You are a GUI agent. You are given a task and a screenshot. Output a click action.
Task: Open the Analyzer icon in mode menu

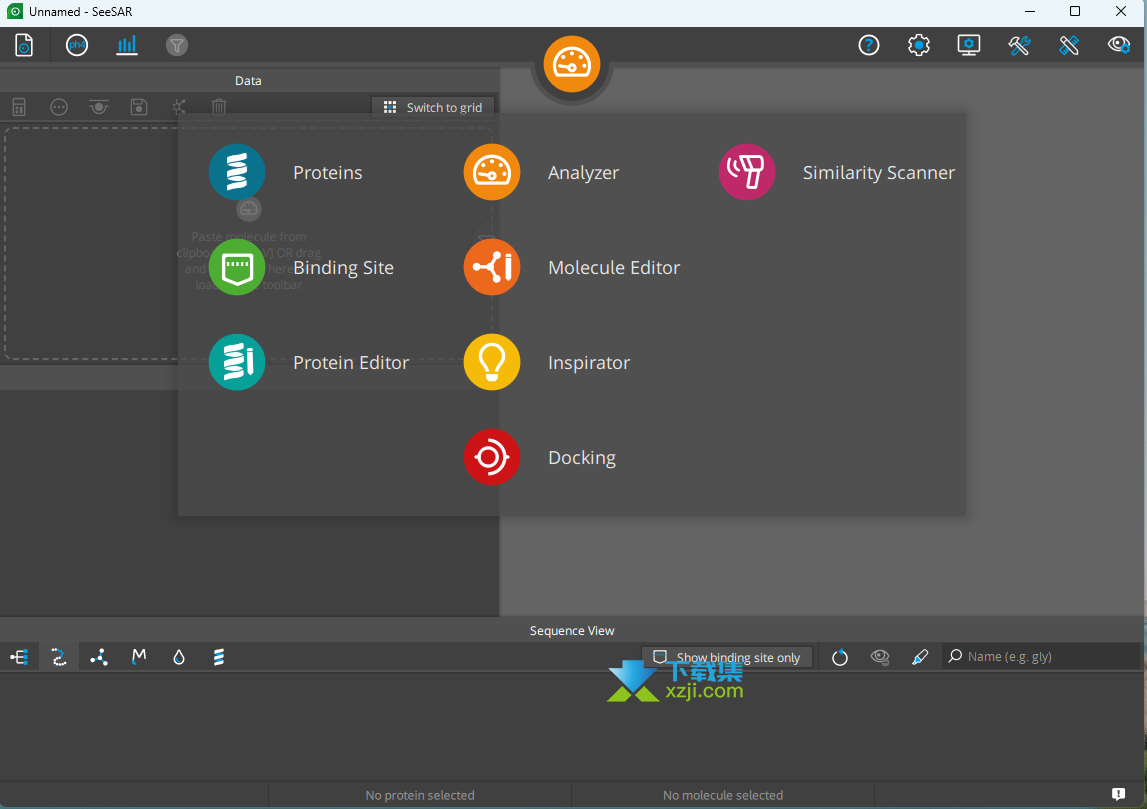492,173
